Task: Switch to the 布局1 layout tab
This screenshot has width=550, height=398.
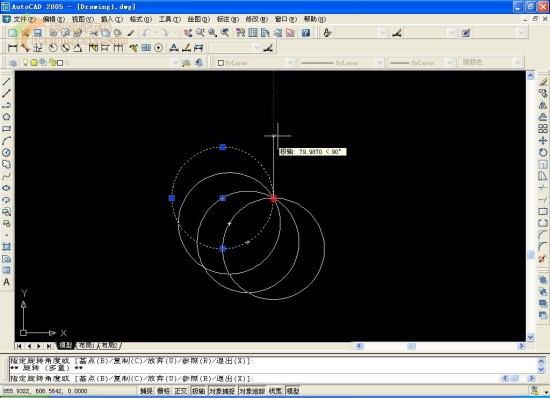Action: (x=86, y=345)
